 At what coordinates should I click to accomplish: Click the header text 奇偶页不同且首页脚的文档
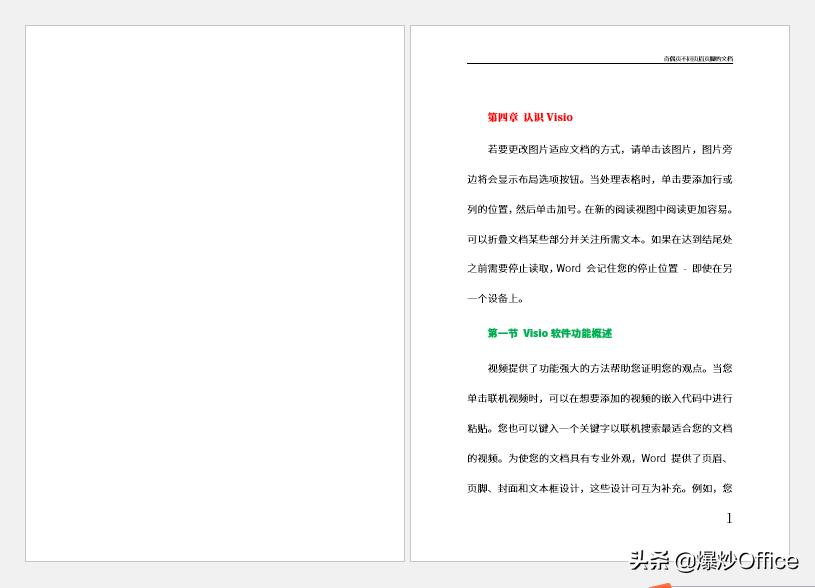pyautogui.click(x=698, y=58)
